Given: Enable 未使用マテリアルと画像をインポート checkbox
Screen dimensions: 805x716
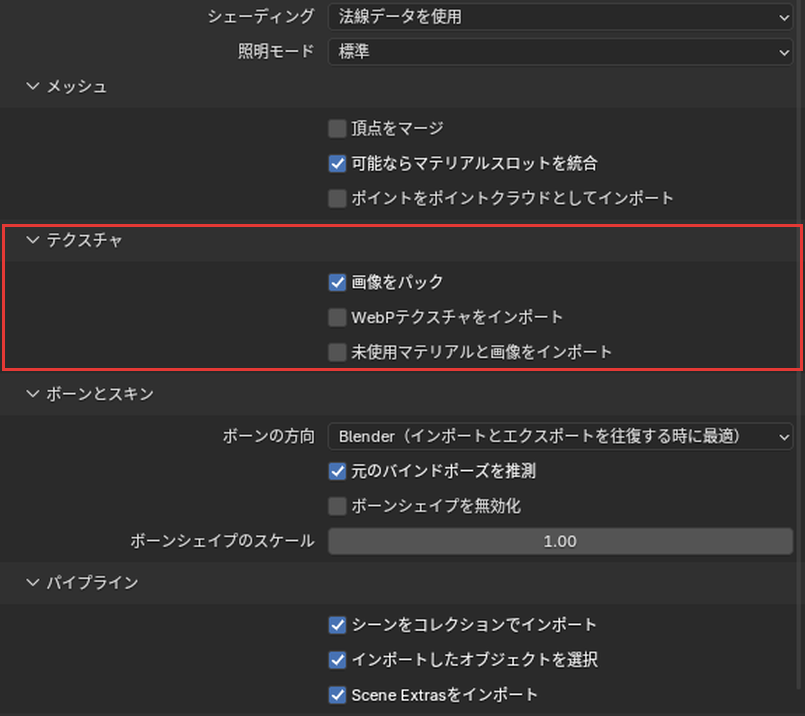Looking at the screenshot, I should (x=337, y=352).
